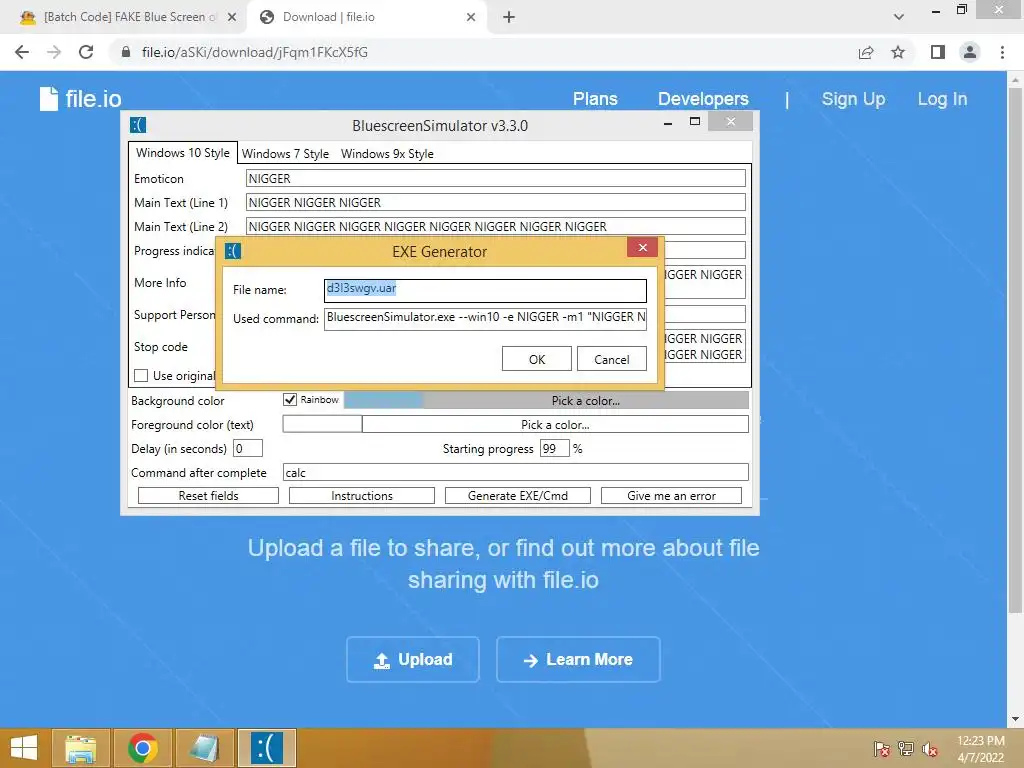Click the browser forward arrow
1024x768 pixels.
[54, 52]
